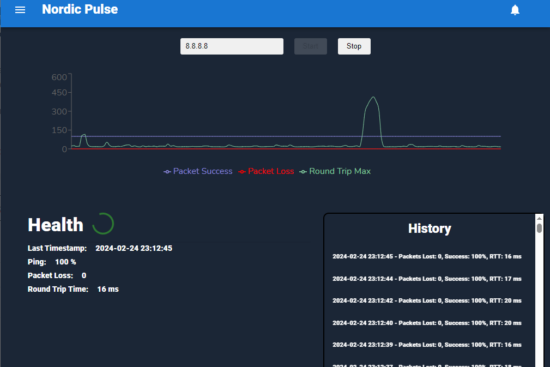Click the Round Trip Time value 16 ms
This screenshot has height=367, width=550.
[x=108, y=289]
